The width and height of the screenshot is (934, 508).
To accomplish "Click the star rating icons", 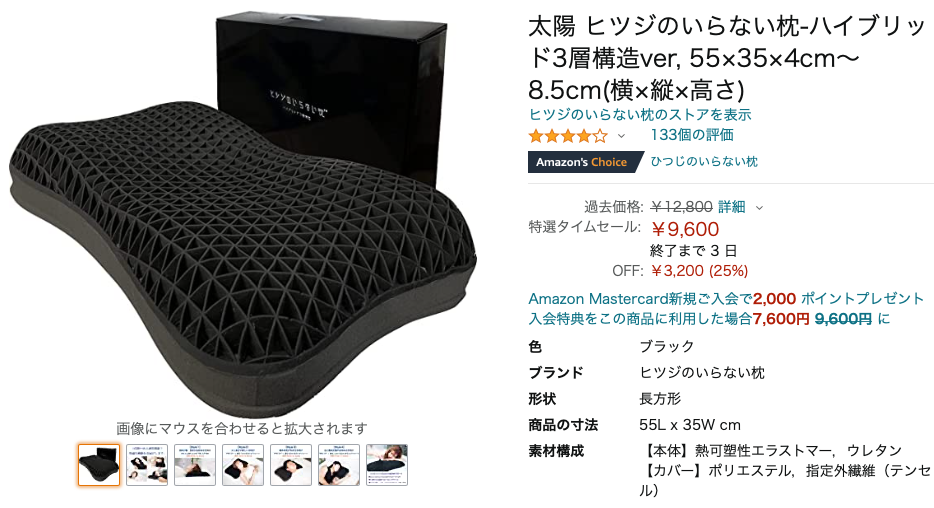I will (568, 136).
